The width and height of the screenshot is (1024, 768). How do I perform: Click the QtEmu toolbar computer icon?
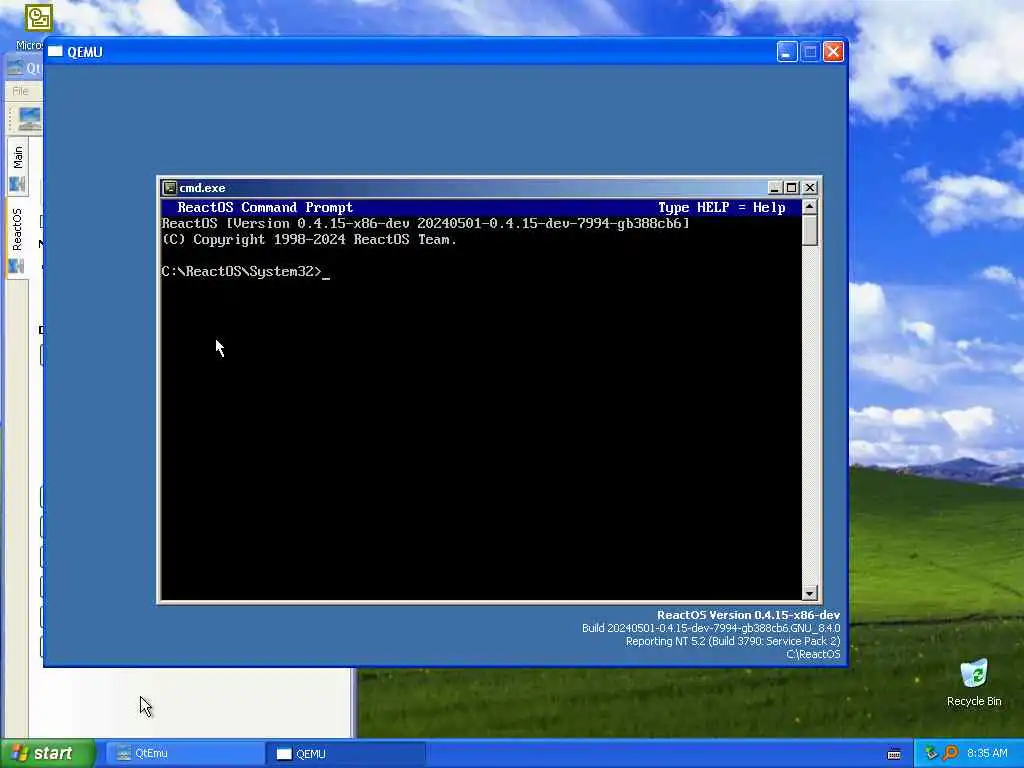(x=29, y=119)
